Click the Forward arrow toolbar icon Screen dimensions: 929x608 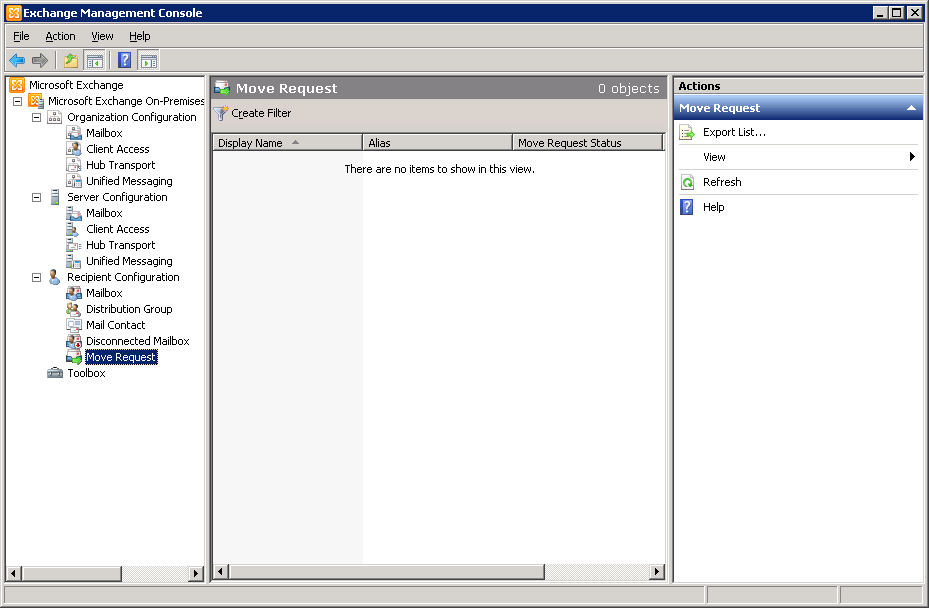click(40, 60)
